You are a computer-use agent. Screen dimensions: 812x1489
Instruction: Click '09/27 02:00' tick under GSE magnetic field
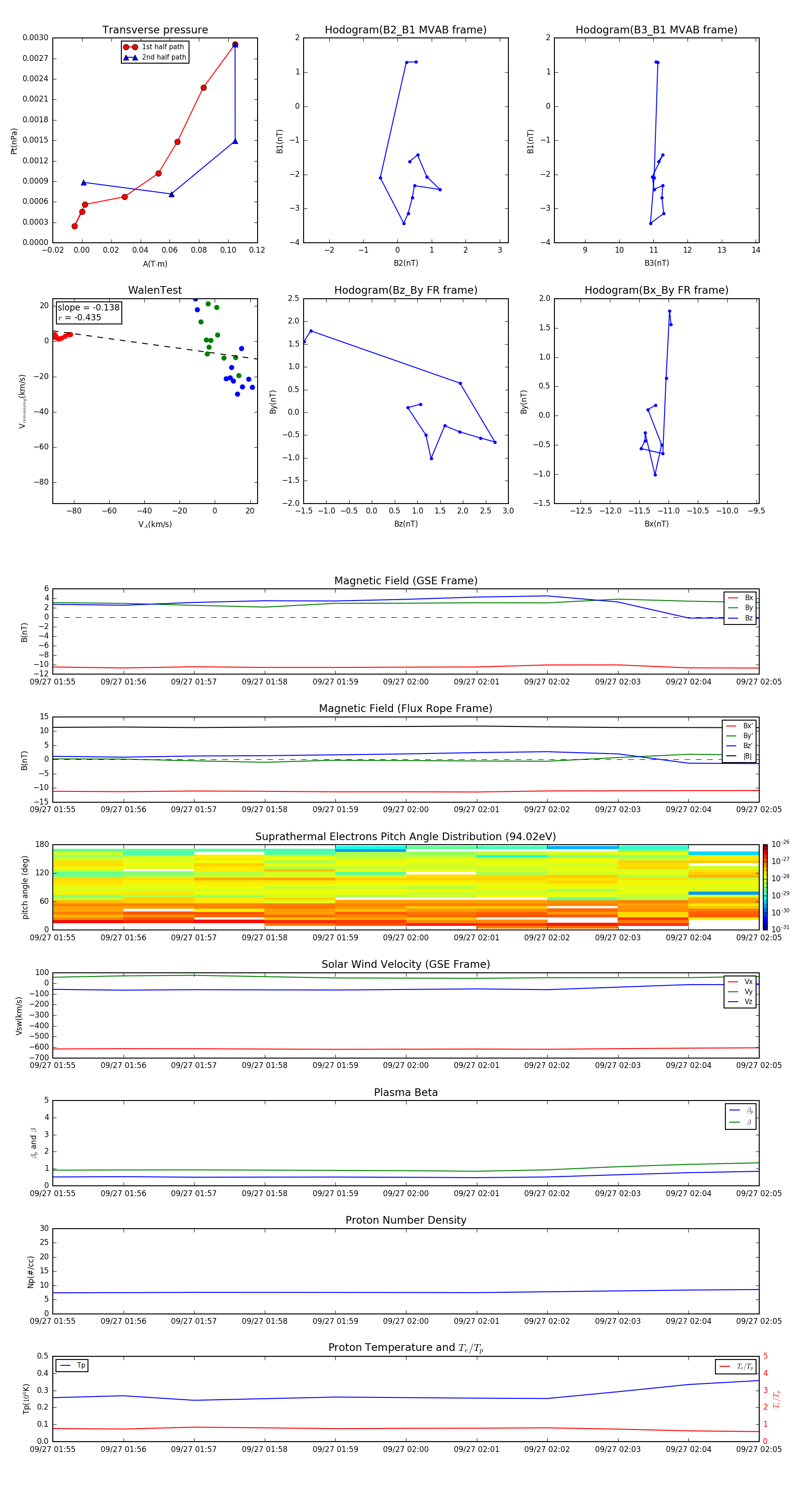(x=406, y=682)
